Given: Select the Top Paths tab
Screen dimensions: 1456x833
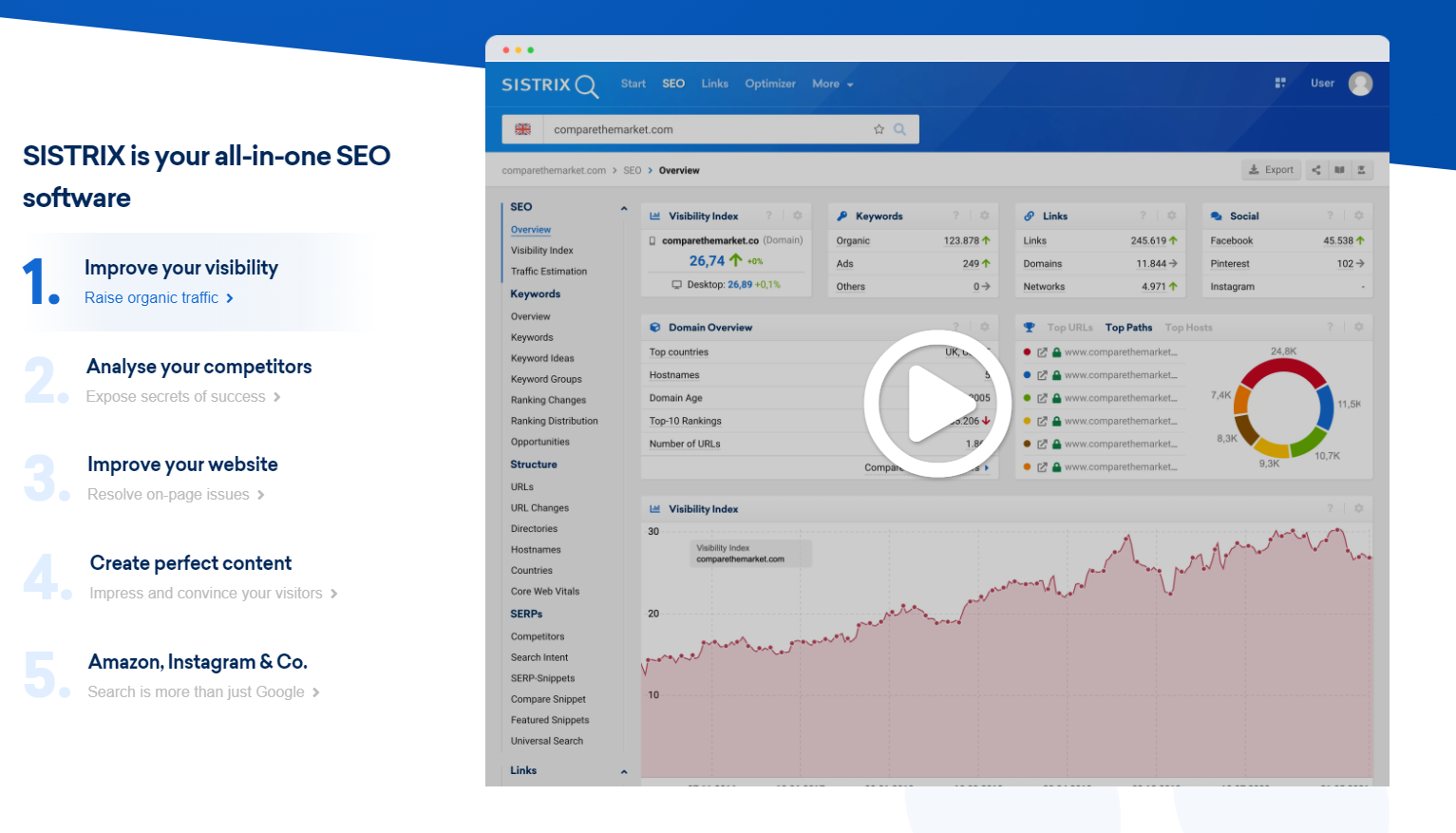Looking at the screenshot, I should tap(1129, 327).
